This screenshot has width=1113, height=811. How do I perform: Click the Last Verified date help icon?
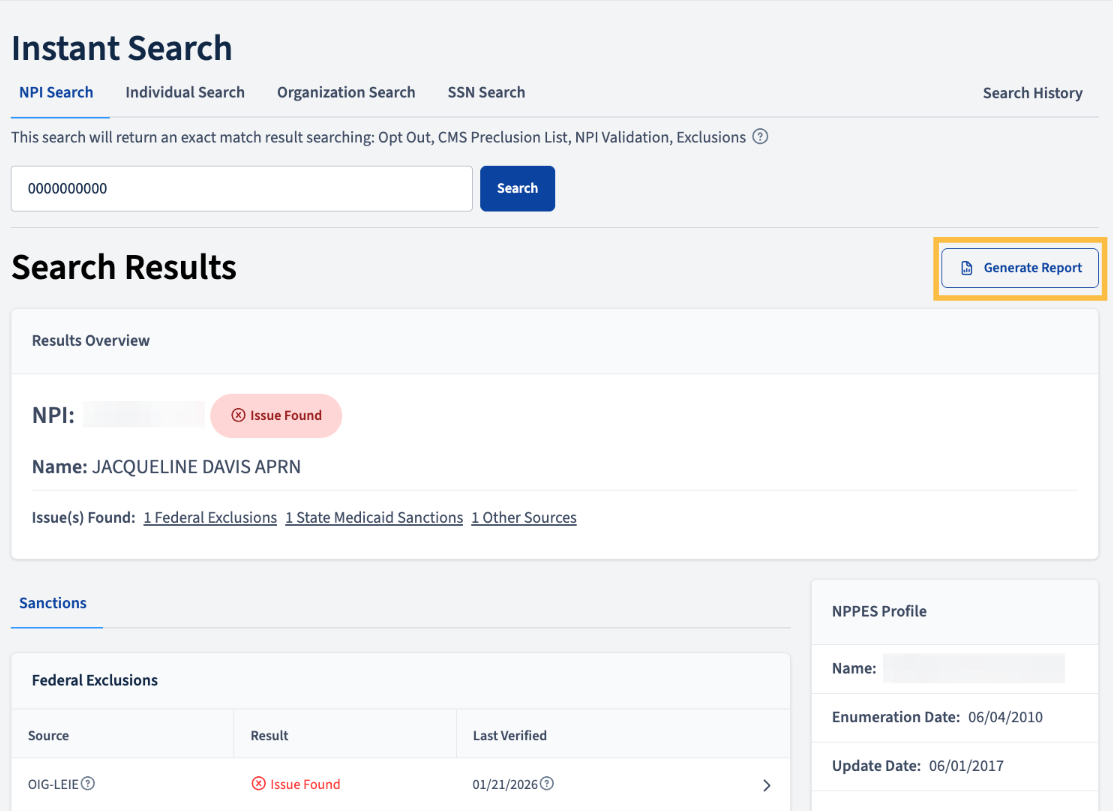547,783
